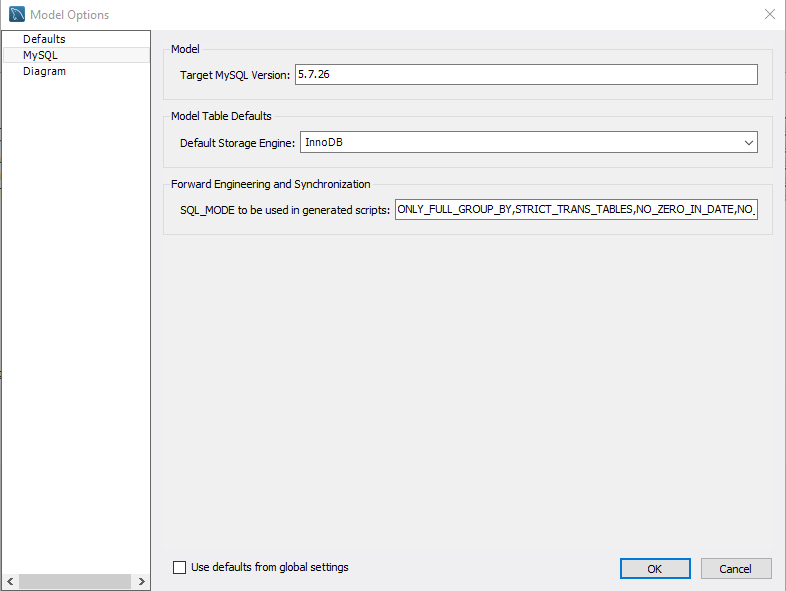The height and width of the screenshot is (591, 786).
Task: Open the Default Storage Engine dropdown
Action: [528, 142]
